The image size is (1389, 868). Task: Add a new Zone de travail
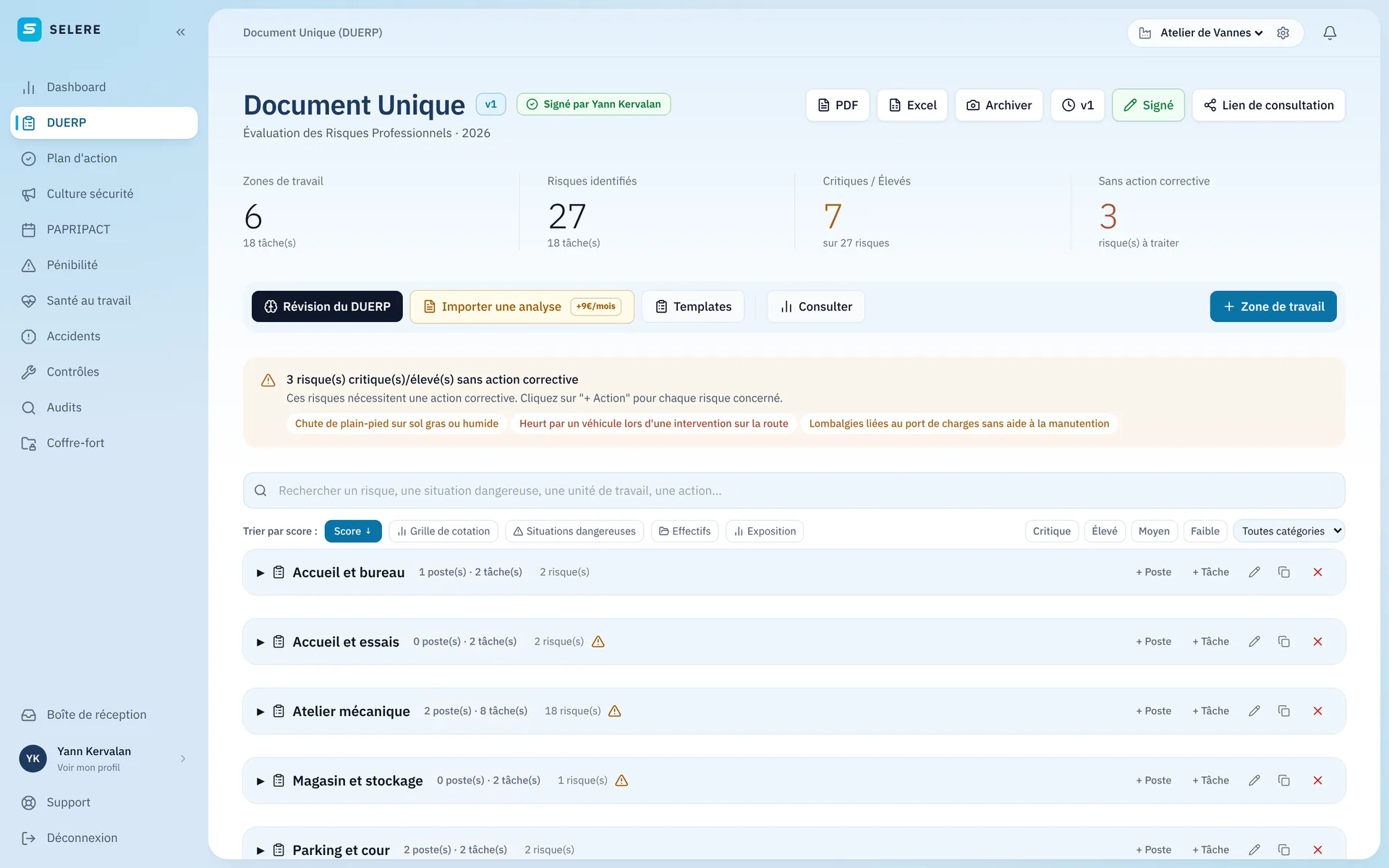pos(1273,307)
